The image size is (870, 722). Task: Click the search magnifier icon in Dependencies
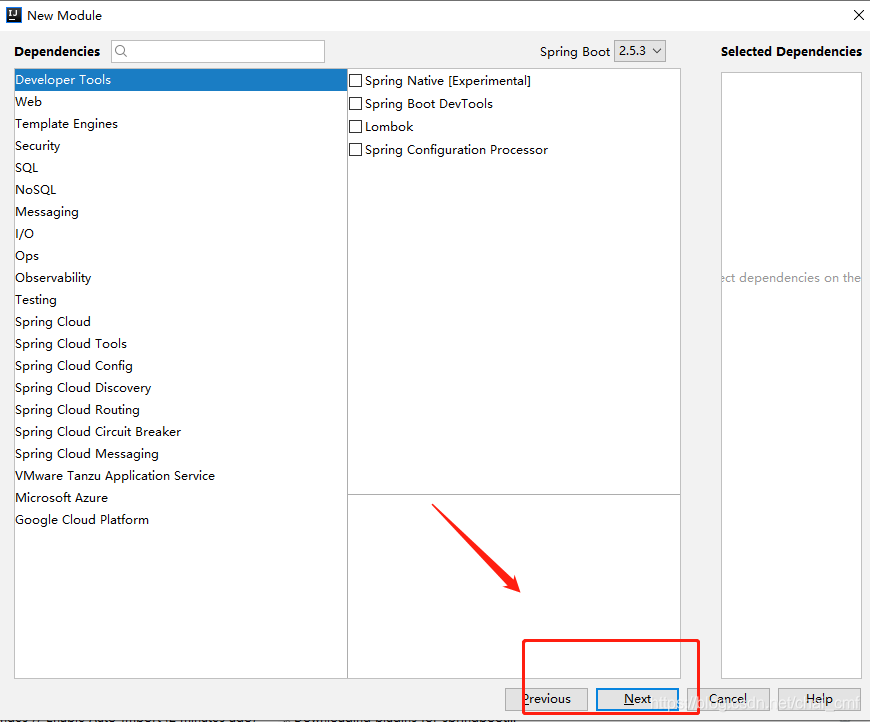(121, 52)
